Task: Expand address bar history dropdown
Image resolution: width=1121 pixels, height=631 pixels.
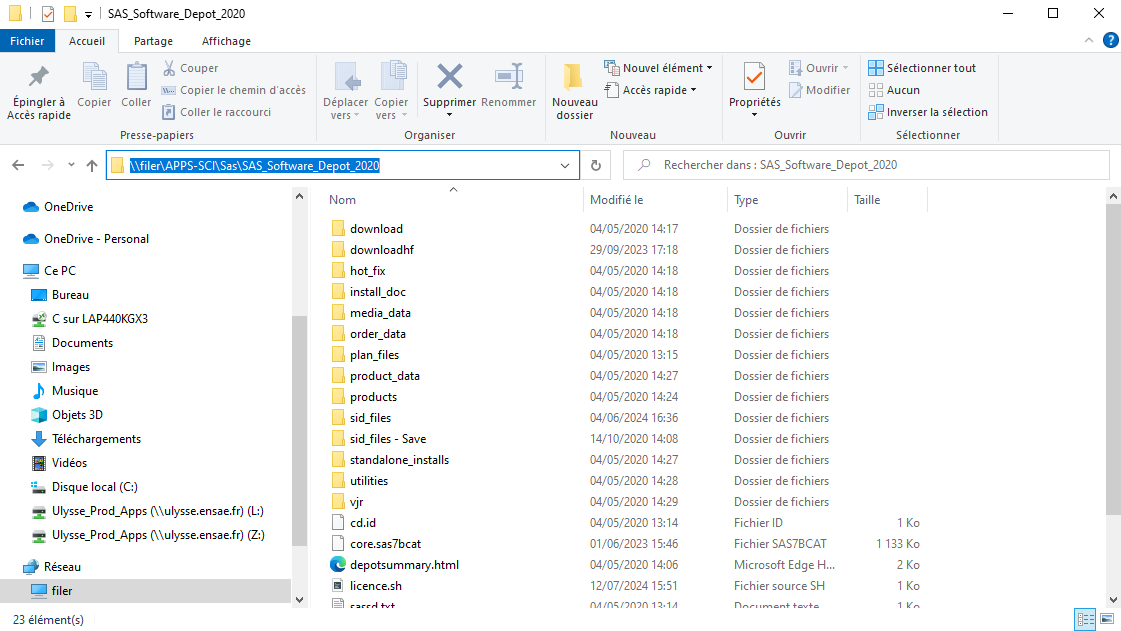Action: click(x=565, y=166)
